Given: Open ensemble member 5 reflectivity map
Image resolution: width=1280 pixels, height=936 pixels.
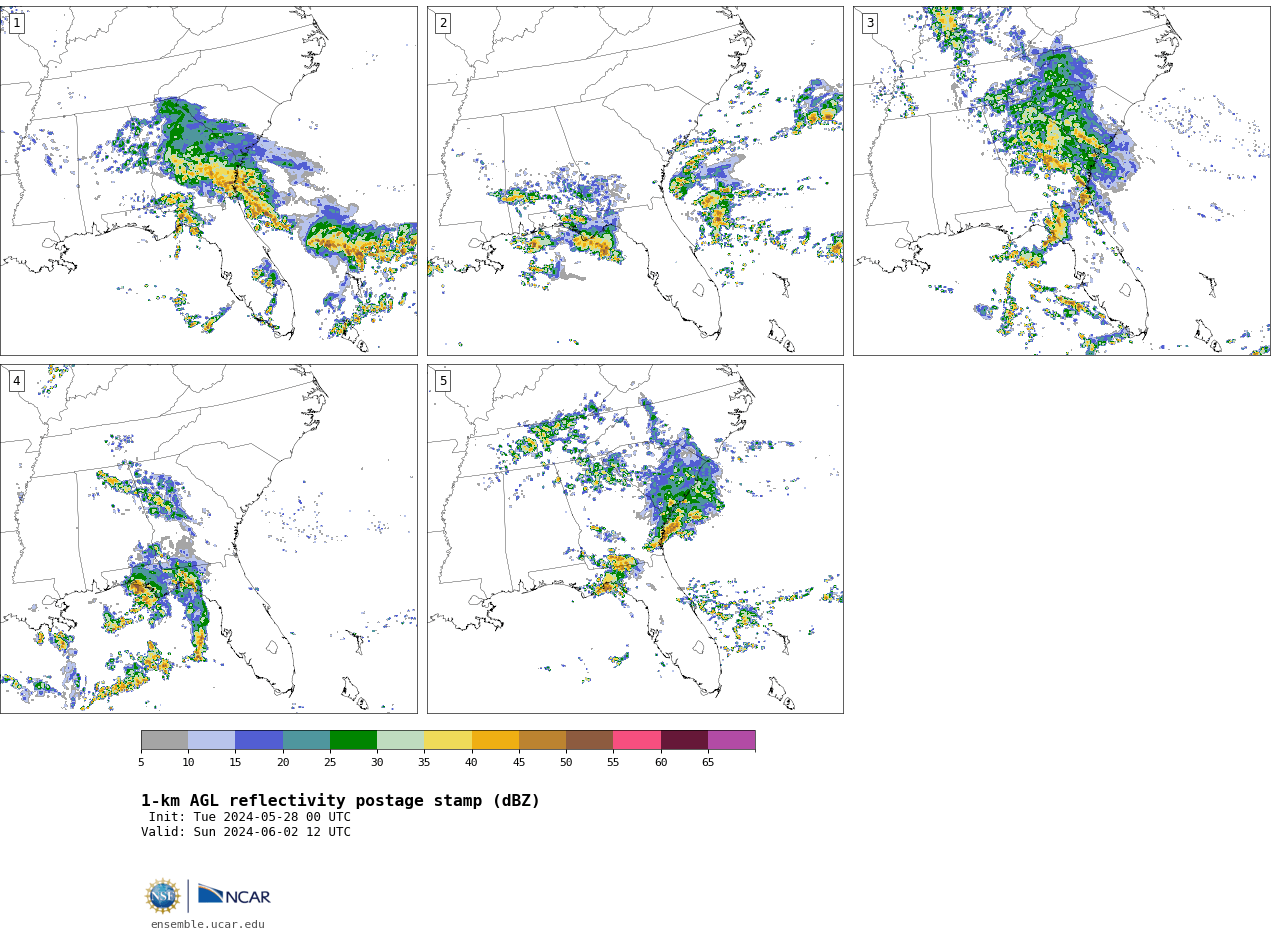Looking at the screenshot, I should [x=635, y=539].
